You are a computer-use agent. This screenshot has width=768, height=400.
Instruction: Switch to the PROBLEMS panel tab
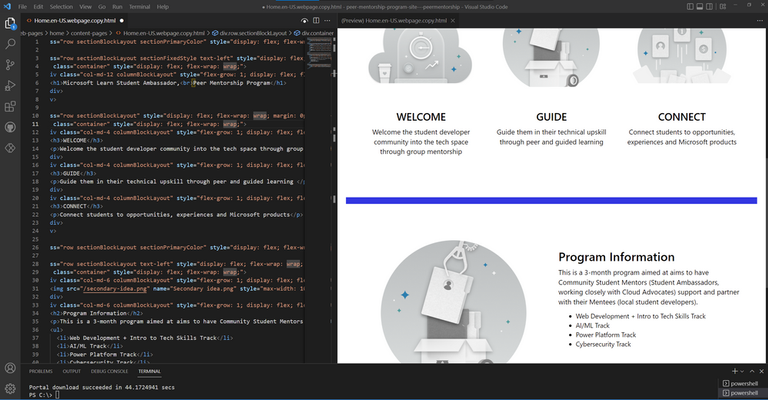(x=41, y=371)
